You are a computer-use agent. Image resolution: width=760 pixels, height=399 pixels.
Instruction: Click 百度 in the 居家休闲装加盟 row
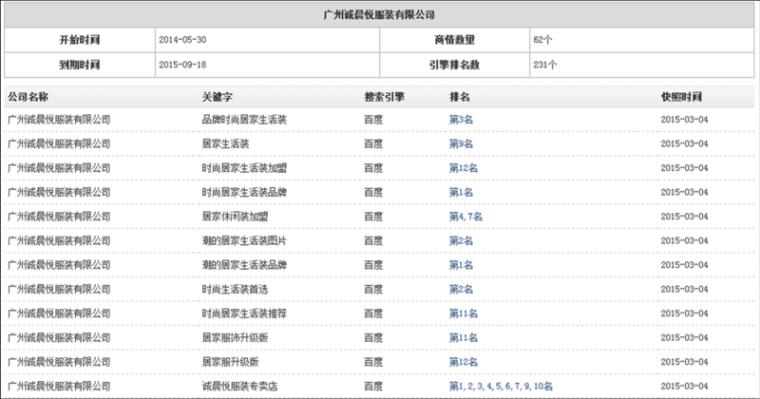[x=373, y=216]
